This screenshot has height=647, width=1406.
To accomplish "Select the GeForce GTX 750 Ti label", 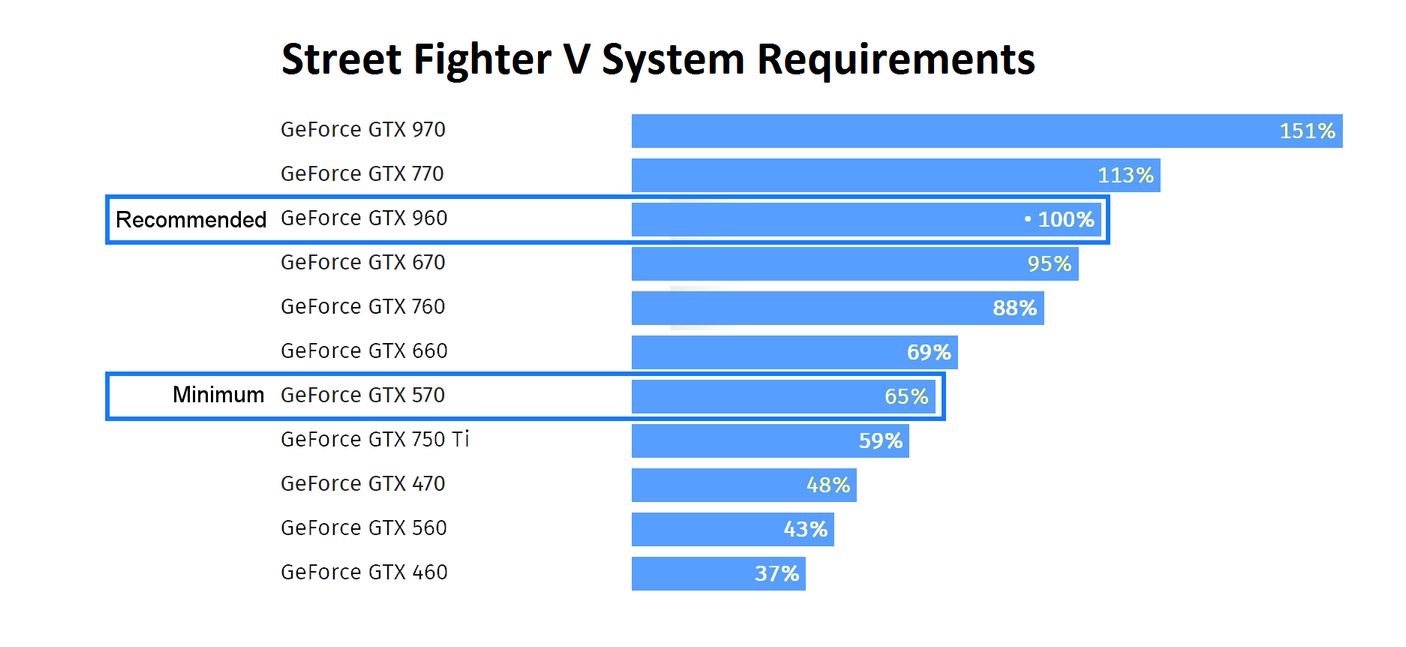I will 375,439.
